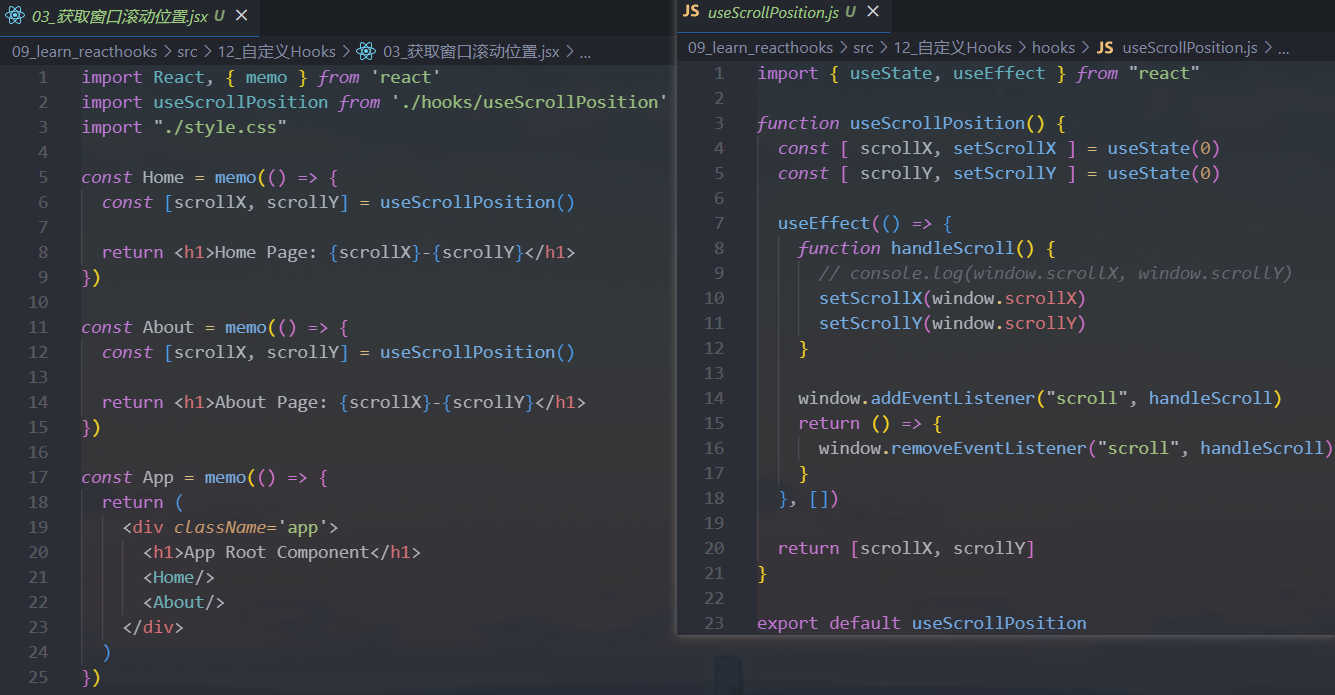This screenshot has height=695, width=1335.
Task: Open the src breadcrumb in the jsx editor
Action: pos(187,51)
